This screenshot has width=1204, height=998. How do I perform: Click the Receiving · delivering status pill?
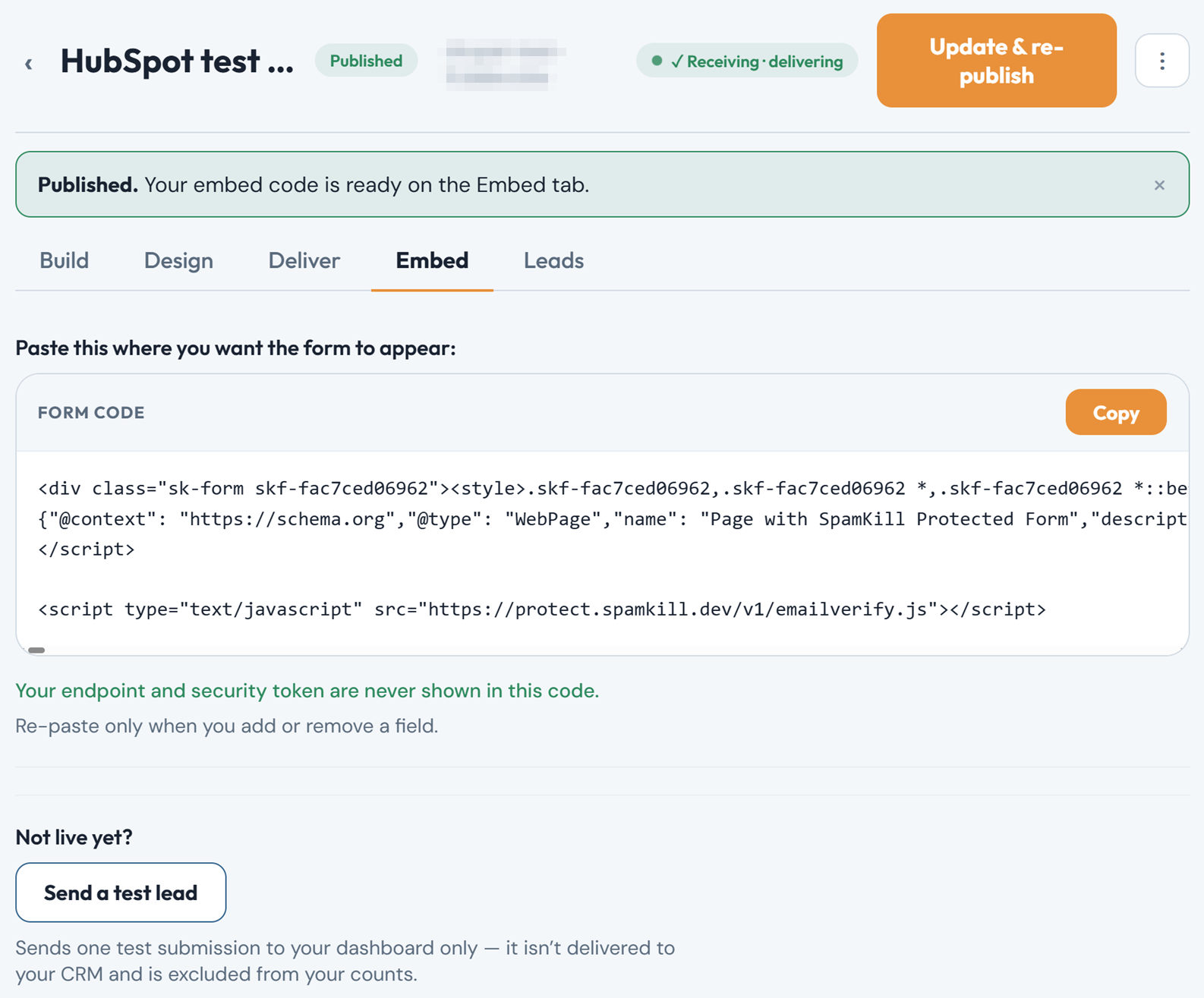[747, 61]
